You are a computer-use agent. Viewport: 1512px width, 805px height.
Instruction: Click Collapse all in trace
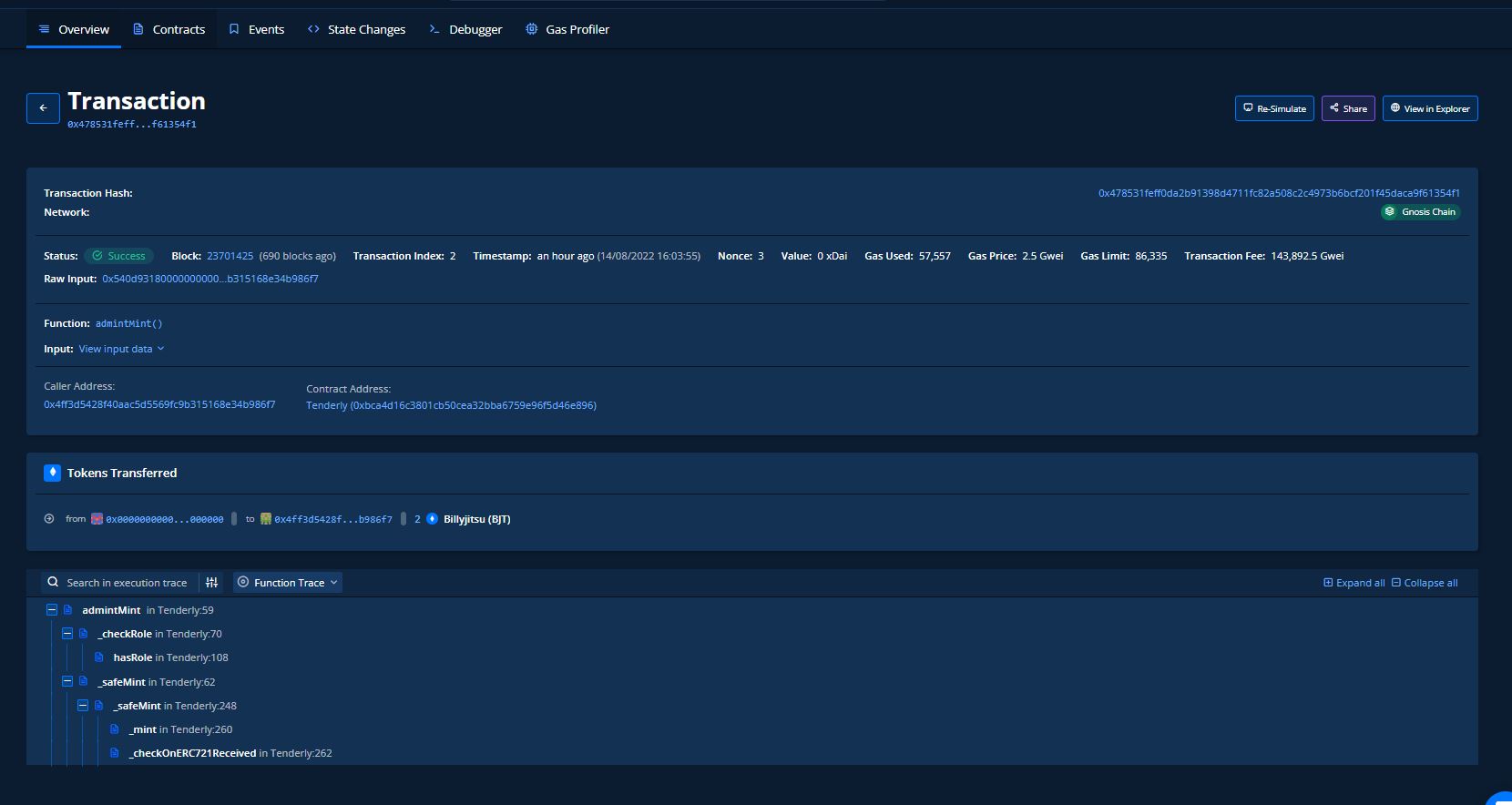pyautogui.click(x=1425, y=583)
